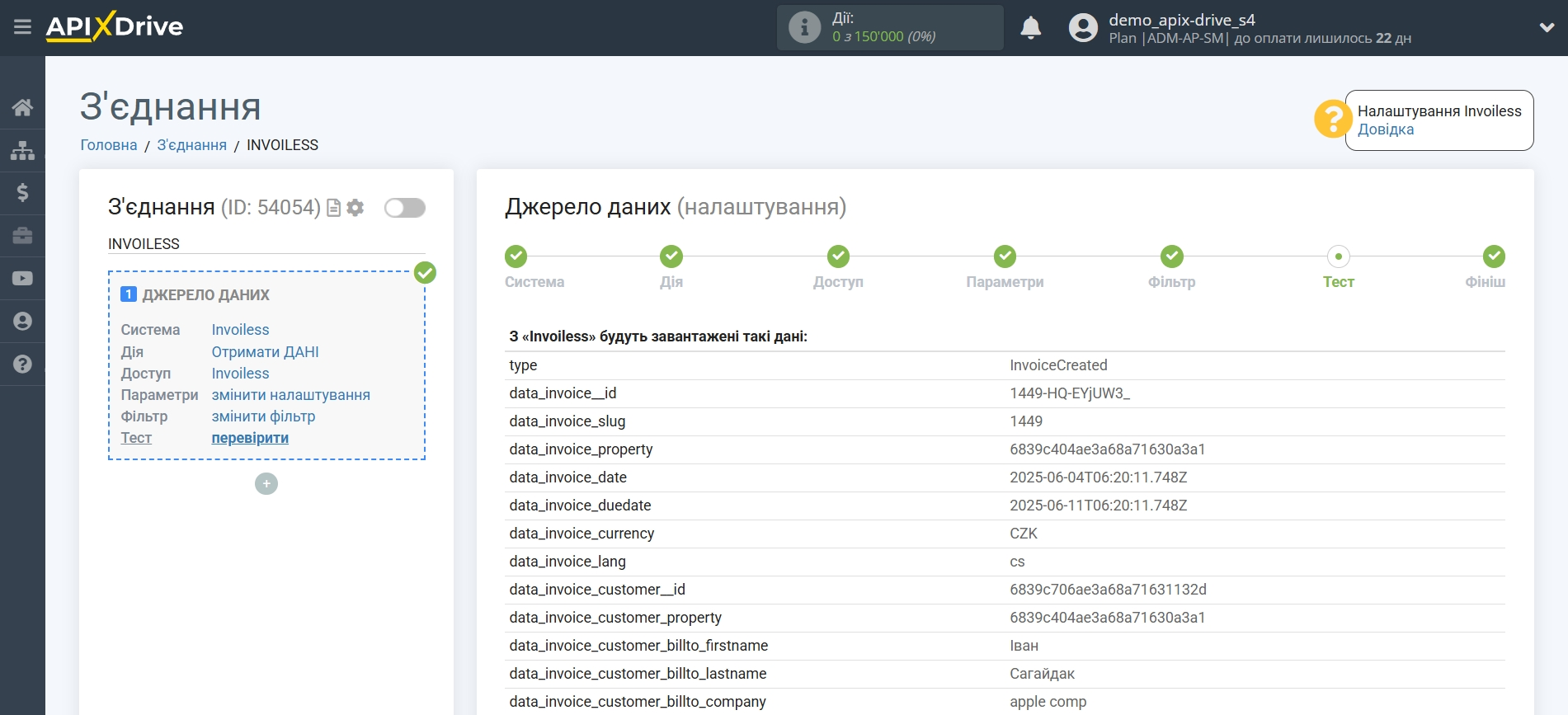
Task: Select the Тест step
Action: pos(1339,256)
